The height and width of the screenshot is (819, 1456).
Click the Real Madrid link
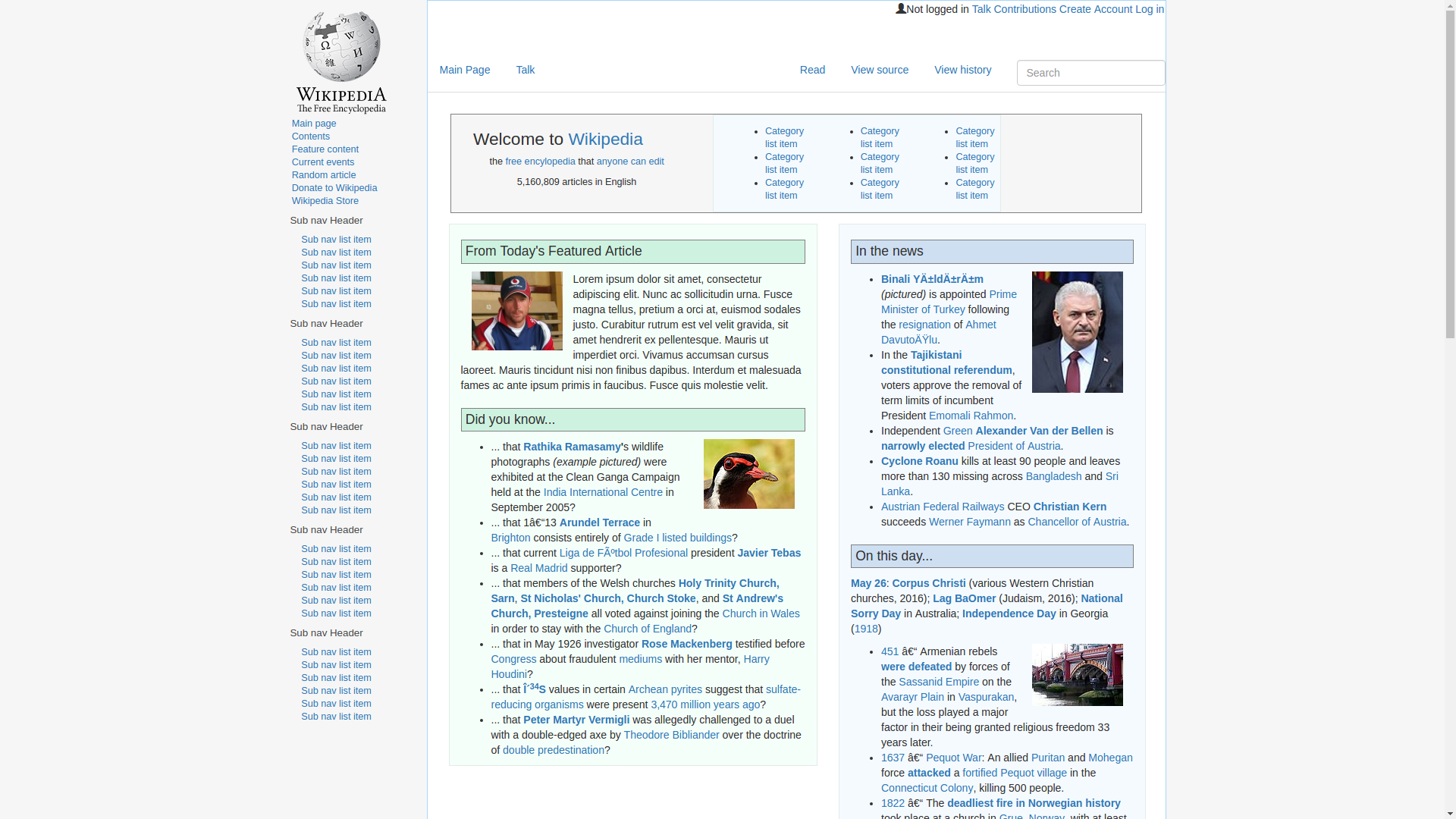539,568
